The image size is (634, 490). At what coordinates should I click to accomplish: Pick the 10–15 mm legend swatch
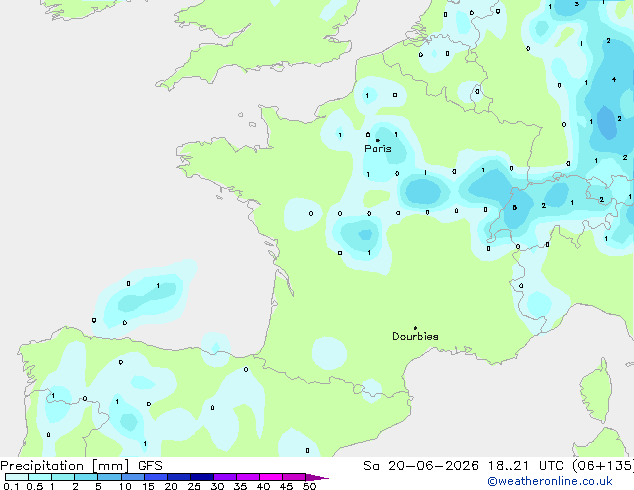pyautogui.click(x=132, y=477)
